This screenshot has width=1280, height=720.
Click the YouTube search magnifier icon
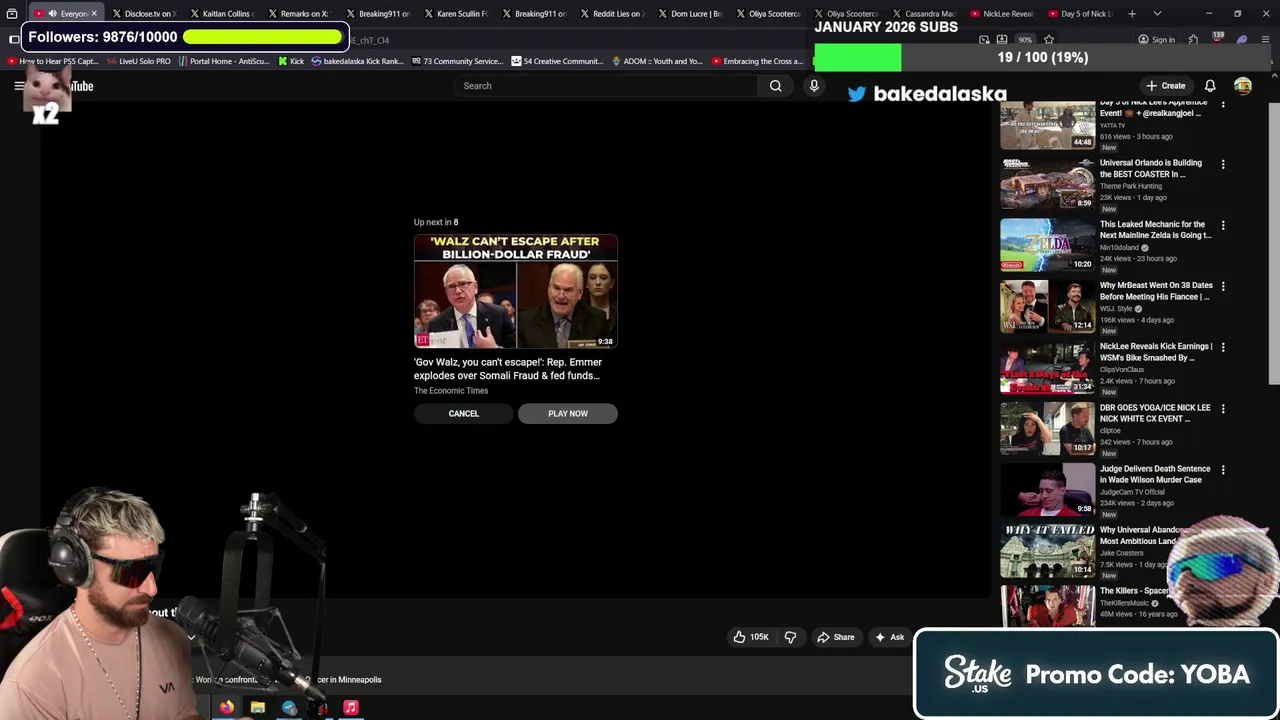tap(775, 86)
